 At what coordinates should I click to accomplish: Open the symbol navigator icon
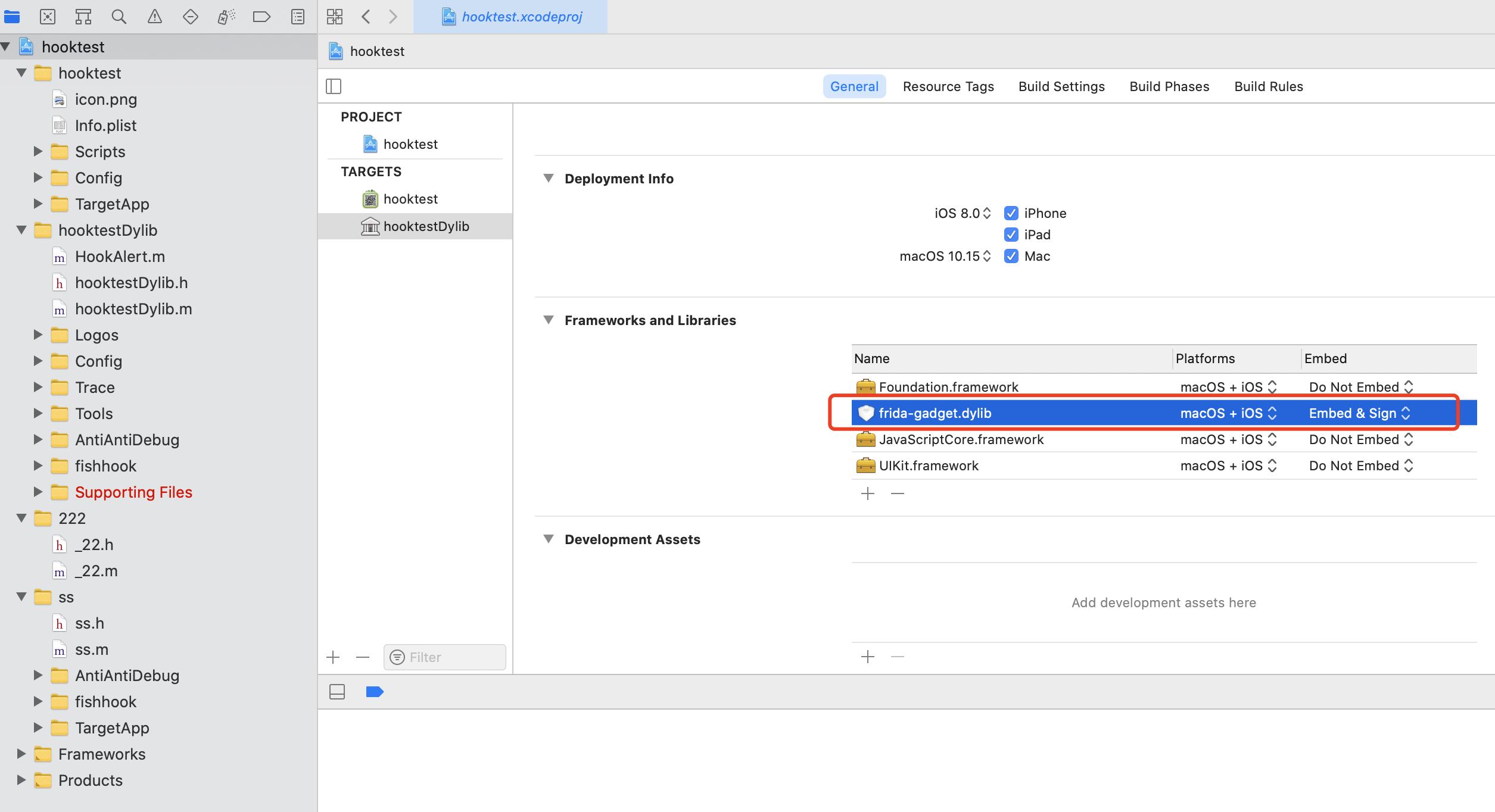click(83, 17)
